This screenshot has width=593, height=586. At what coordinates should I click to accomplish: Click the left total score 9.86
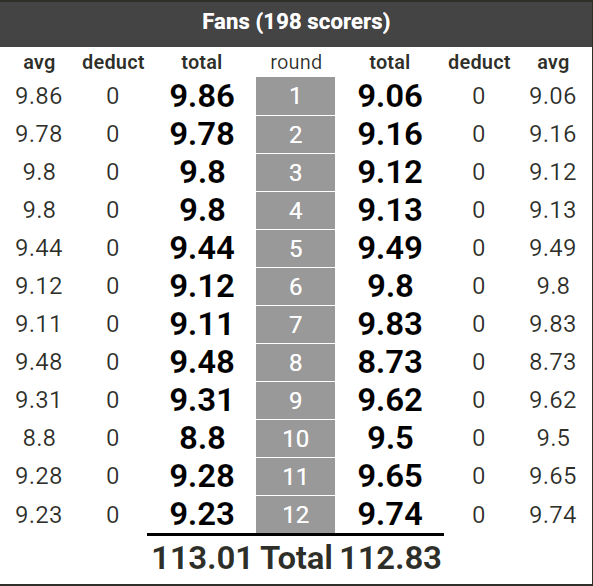[202, 96]
